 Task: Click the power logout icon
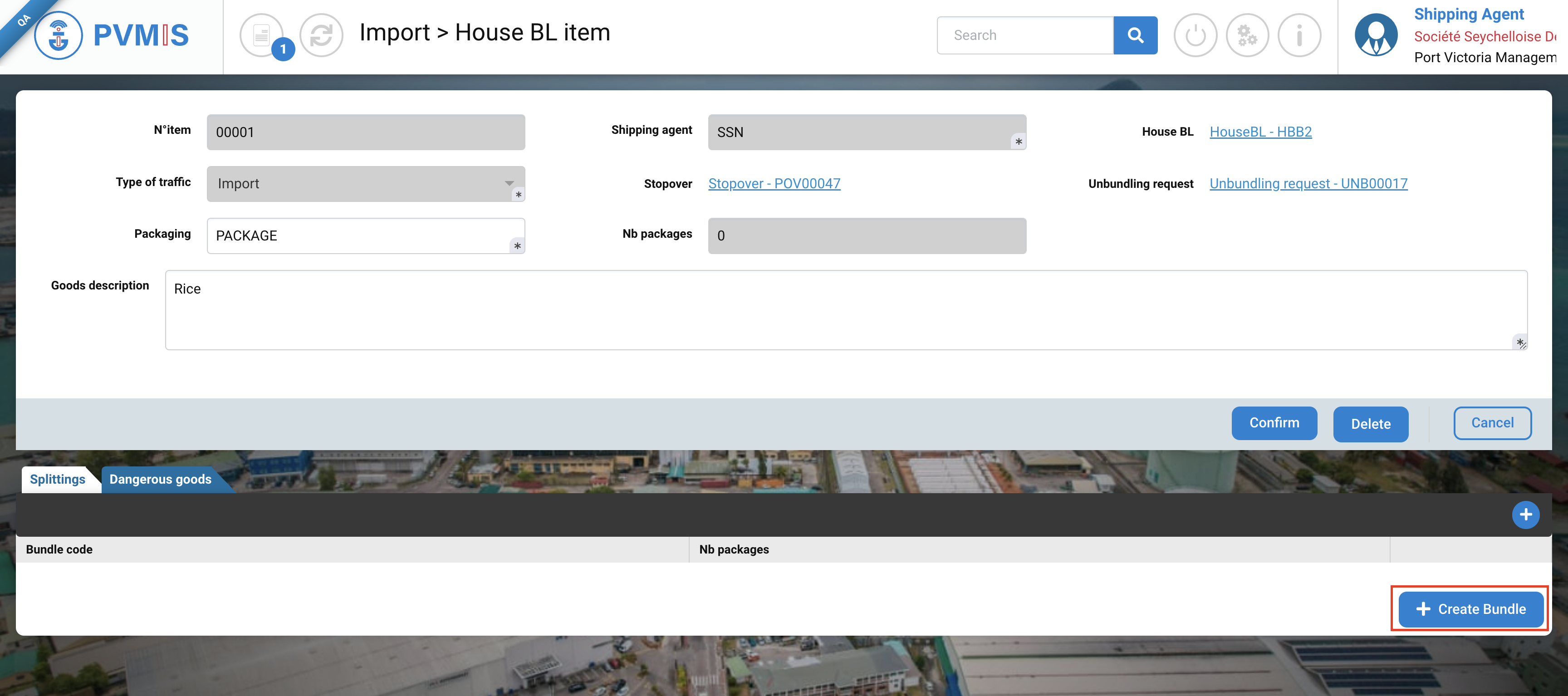pos(1195,35)
